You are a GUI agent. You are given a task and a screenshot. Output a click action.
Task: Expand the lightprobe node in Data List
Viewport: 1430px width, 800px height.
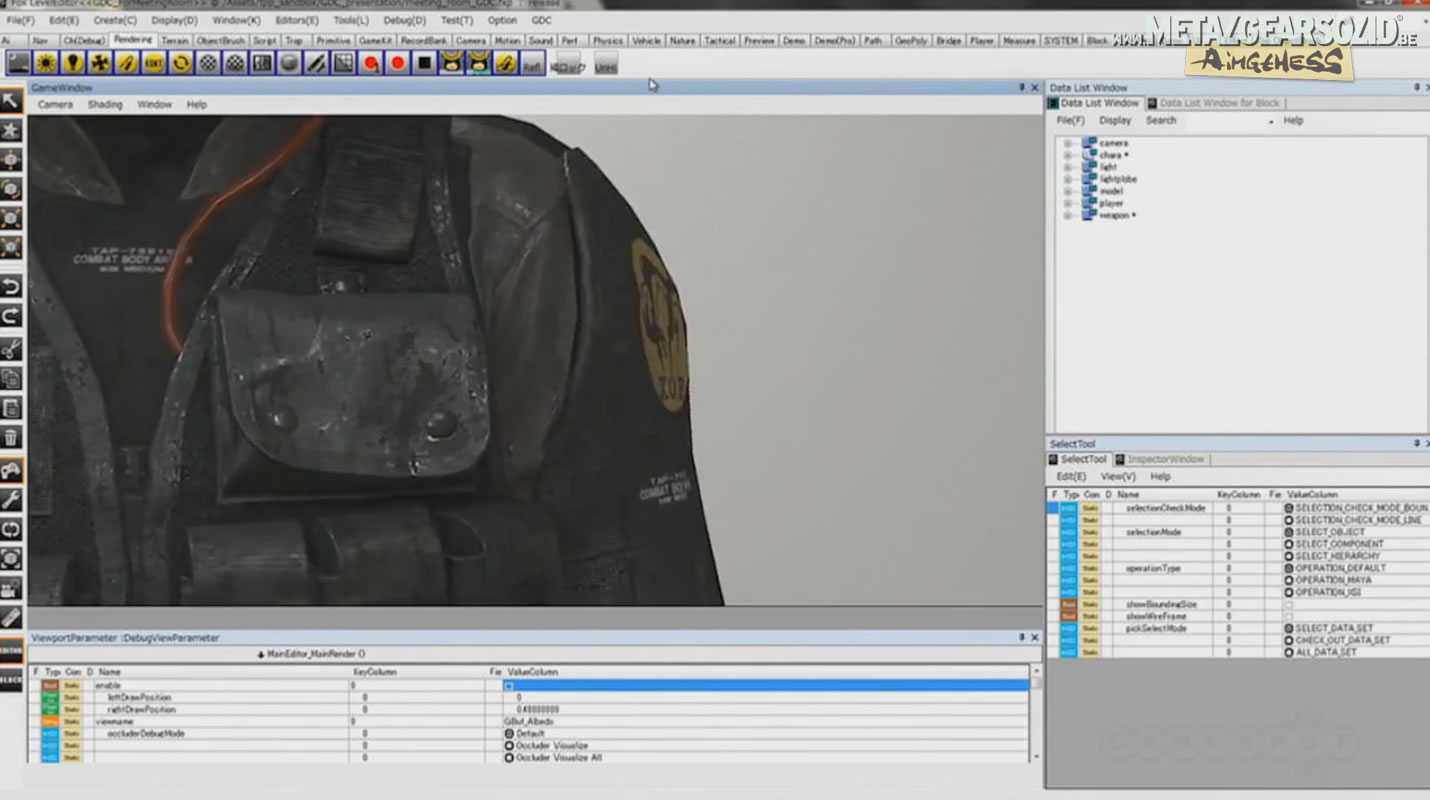pyautogui.click(x=1067, y=179)
